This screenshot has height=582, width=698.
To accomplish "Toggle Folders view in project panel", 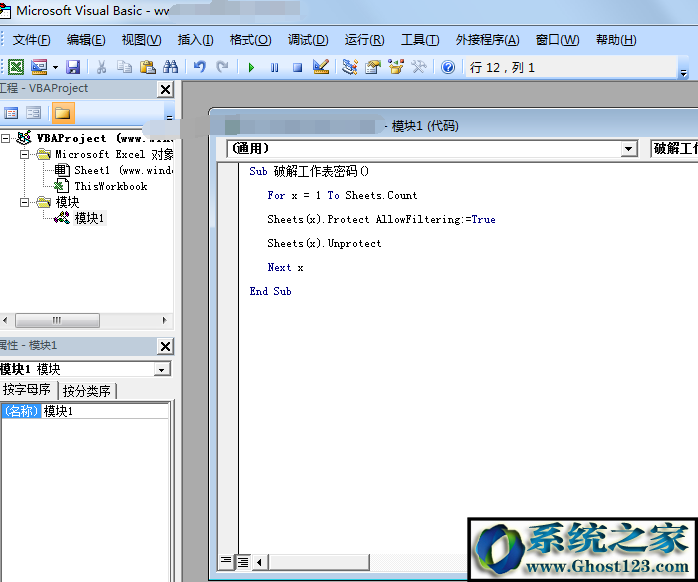I will (63, 113).
